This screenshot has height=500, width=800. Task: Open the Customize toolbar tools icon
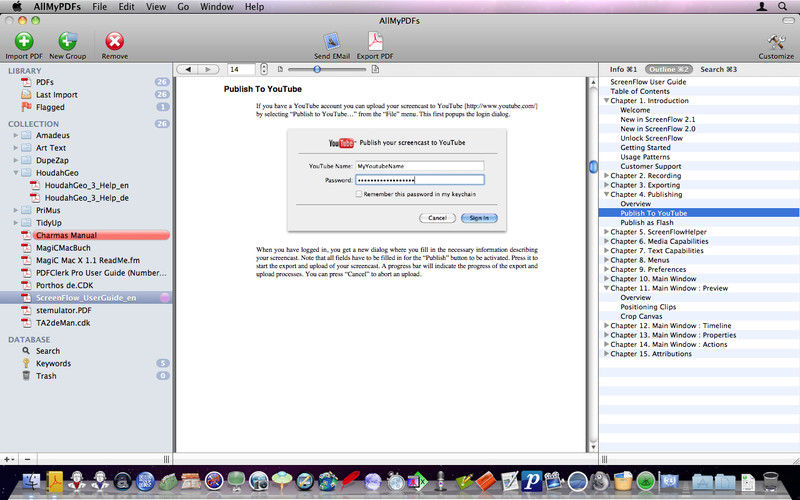click(x=776, y=41)
